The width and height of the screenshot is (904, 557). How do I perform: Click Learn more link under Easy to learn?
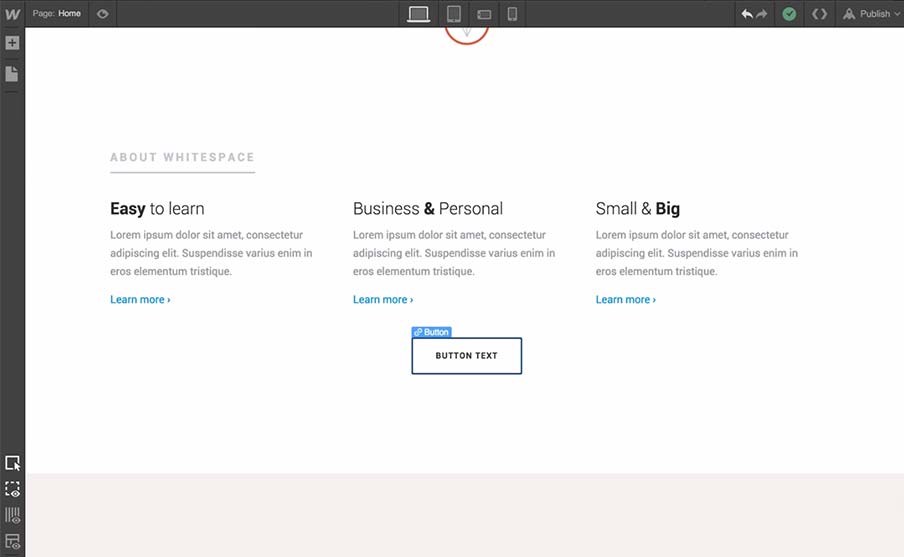[140, 300]
